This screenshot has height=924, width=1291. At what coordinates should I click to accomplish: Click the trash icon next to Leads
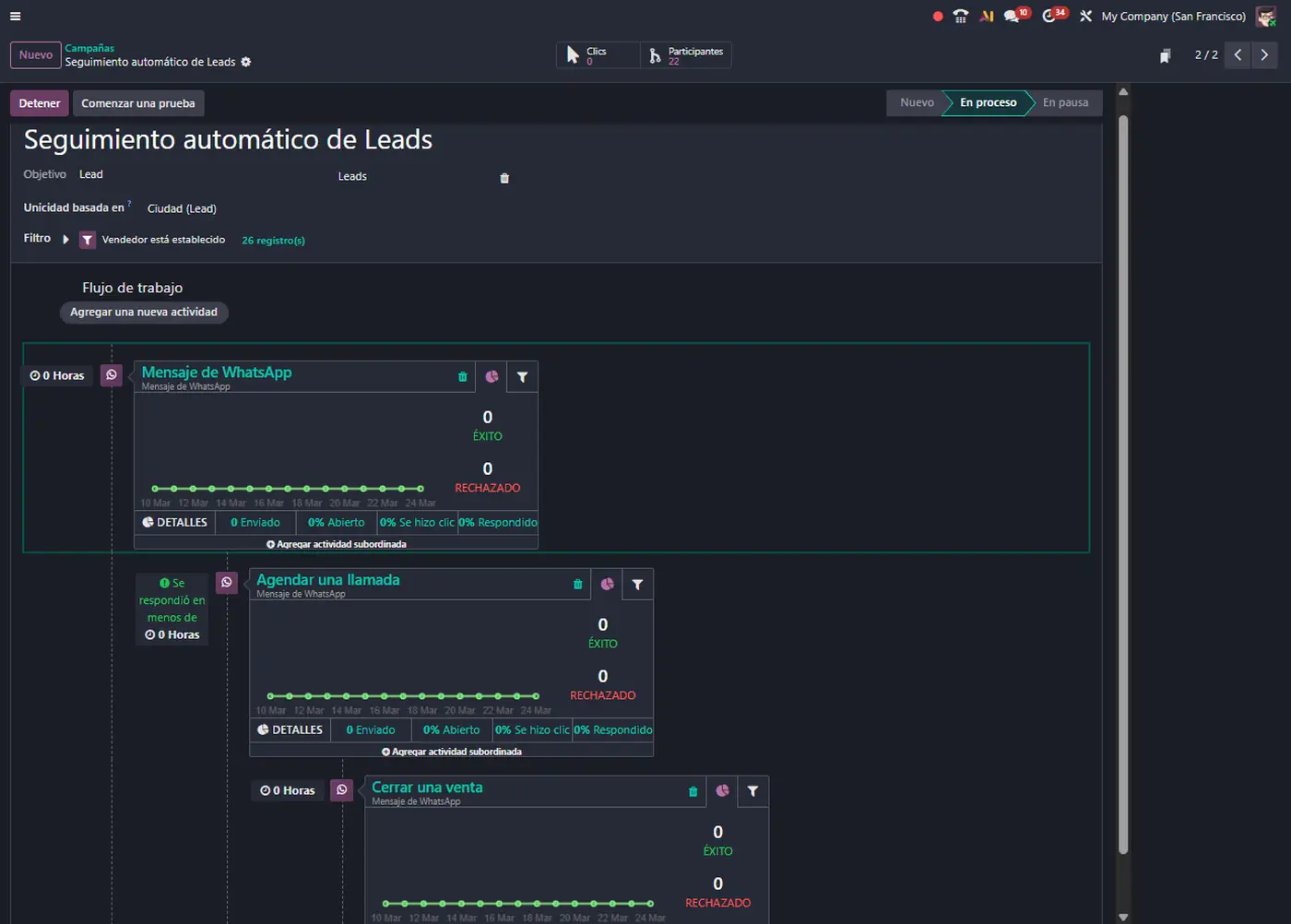click(504, 178)
